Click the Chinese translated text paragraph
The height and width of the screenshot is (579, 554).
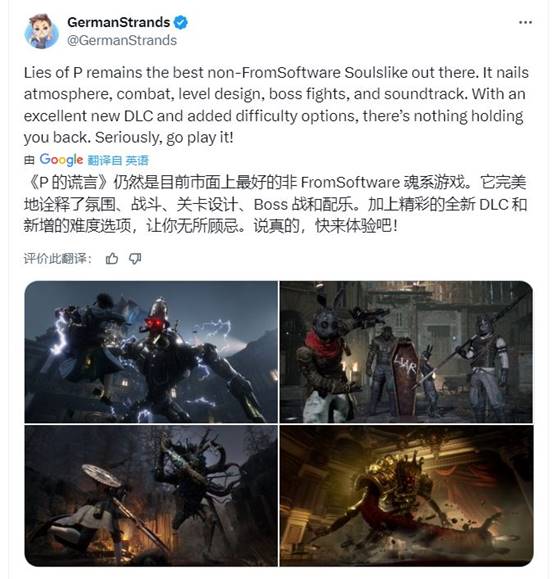275,204
